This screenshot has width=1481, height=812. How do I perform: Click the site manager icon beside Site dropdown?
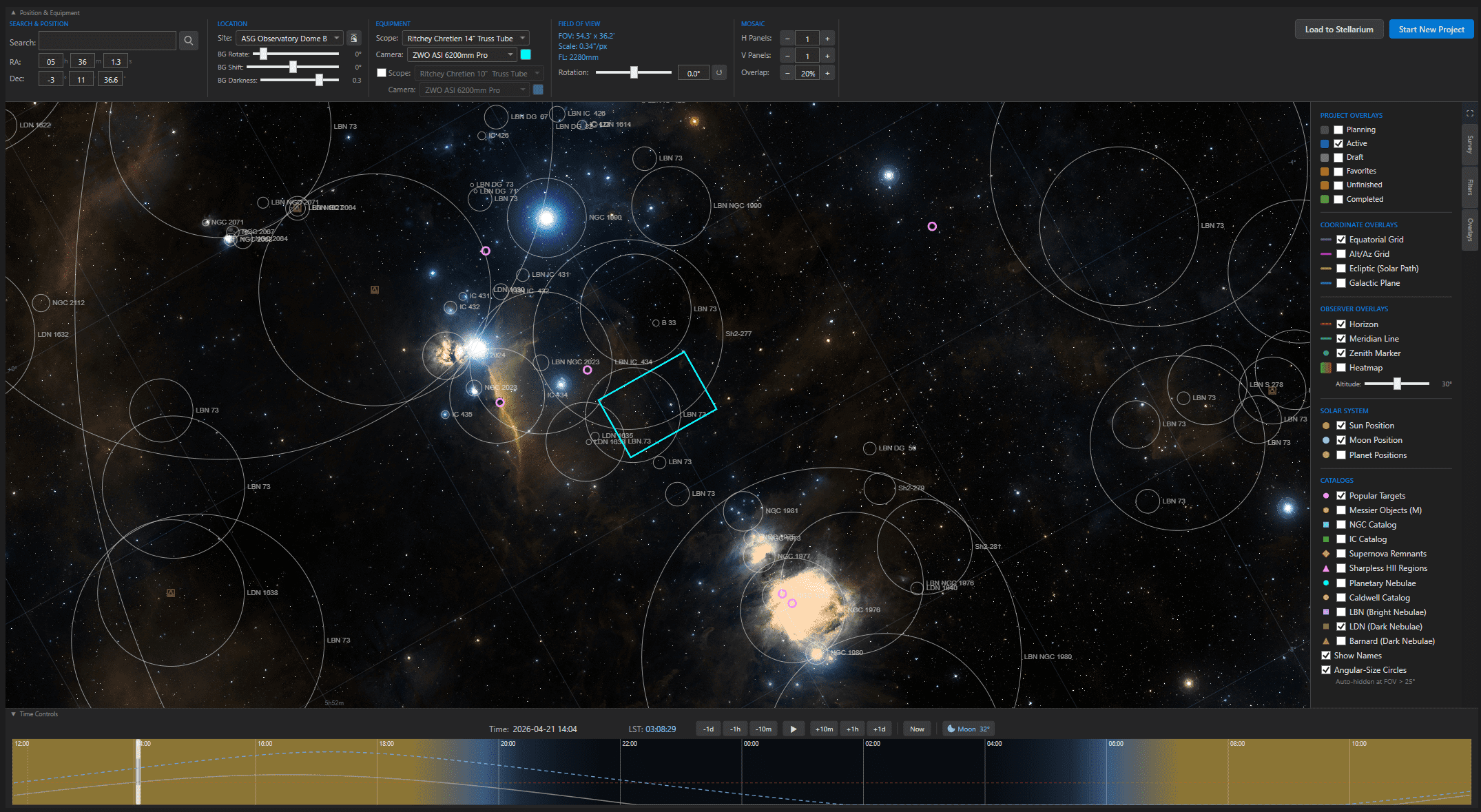click(x=353, y=39)
